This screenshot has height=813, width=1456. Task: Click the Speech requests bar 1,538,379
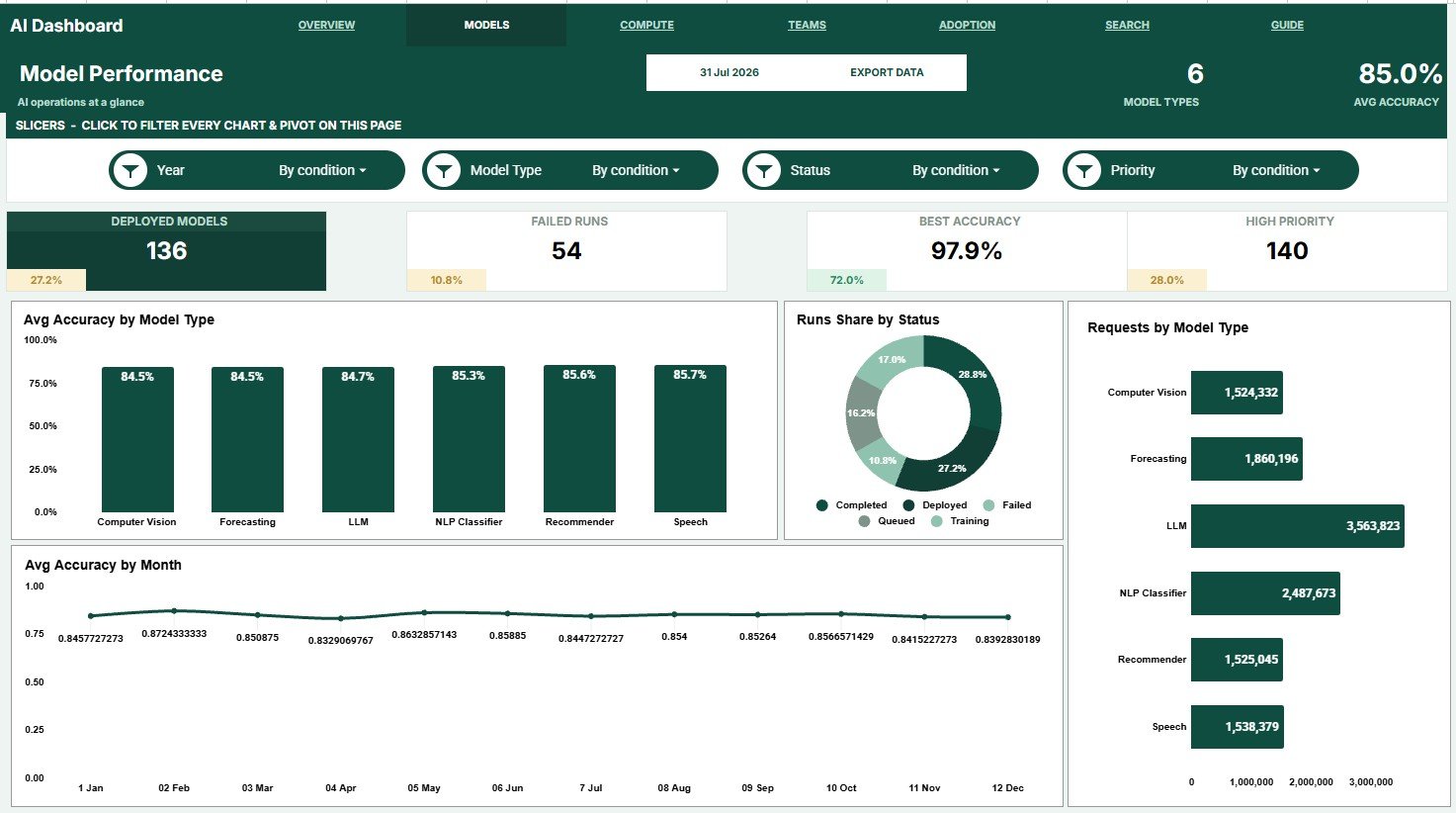(x=1238, y=727)
